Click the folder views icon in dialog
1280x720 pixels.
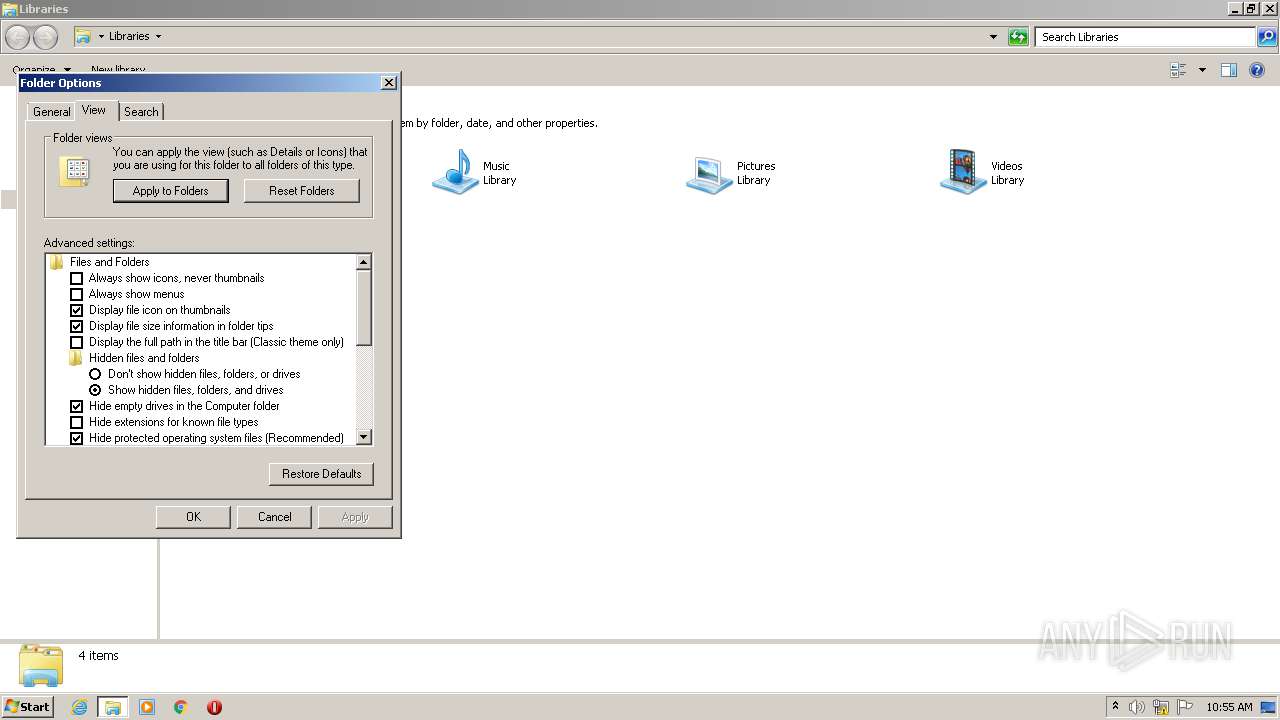pos(75,170)
